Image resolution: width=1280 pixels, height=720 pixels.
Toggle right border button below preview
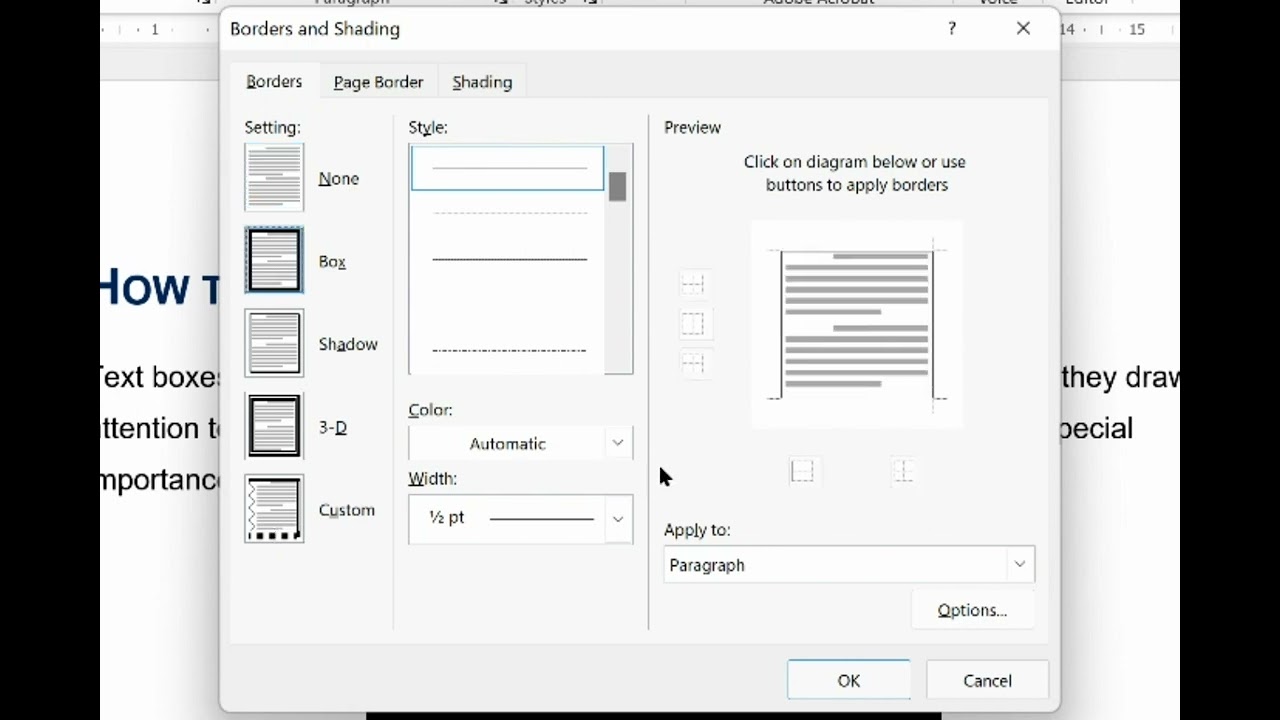(903, 471)
